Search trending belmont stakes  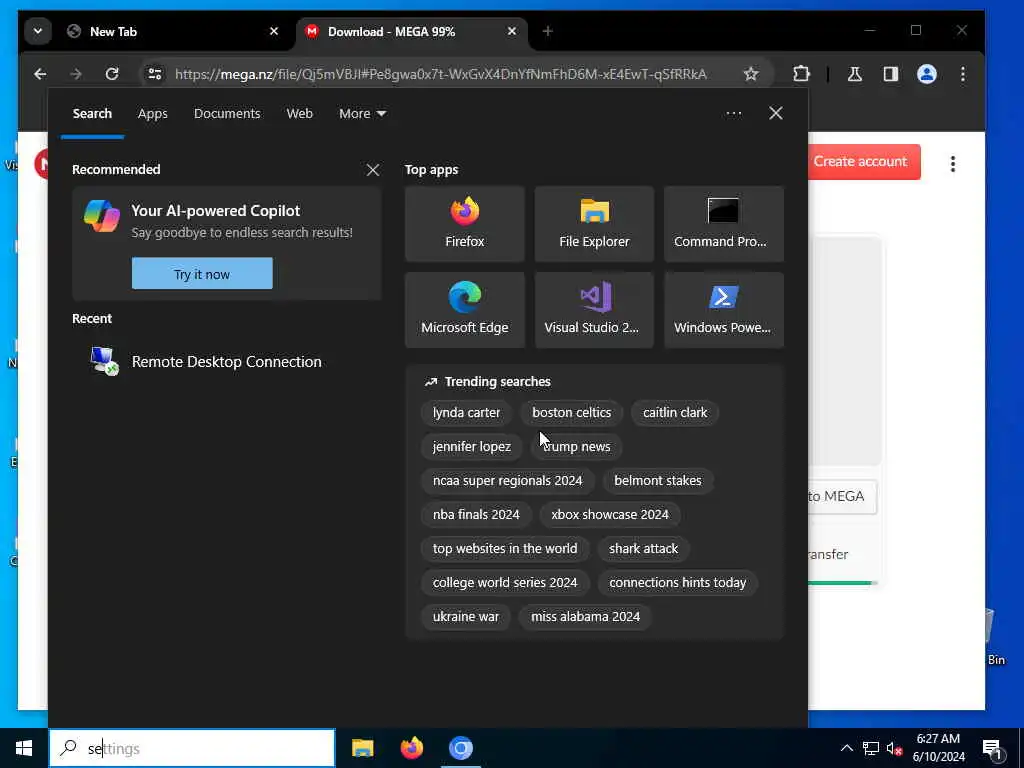(x=658, y=481)
